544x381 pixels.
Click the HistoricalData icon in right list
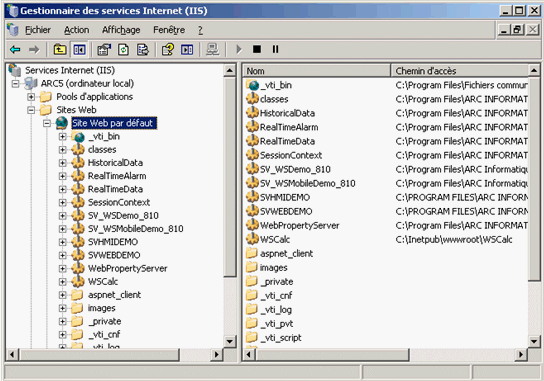(252, 113)
